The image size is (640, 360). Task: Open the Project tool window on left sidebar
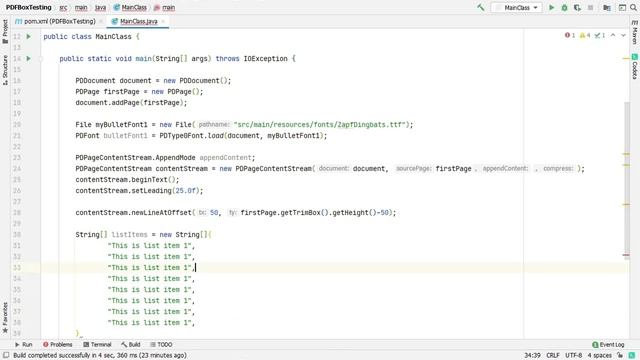click(x=5, y=31)
